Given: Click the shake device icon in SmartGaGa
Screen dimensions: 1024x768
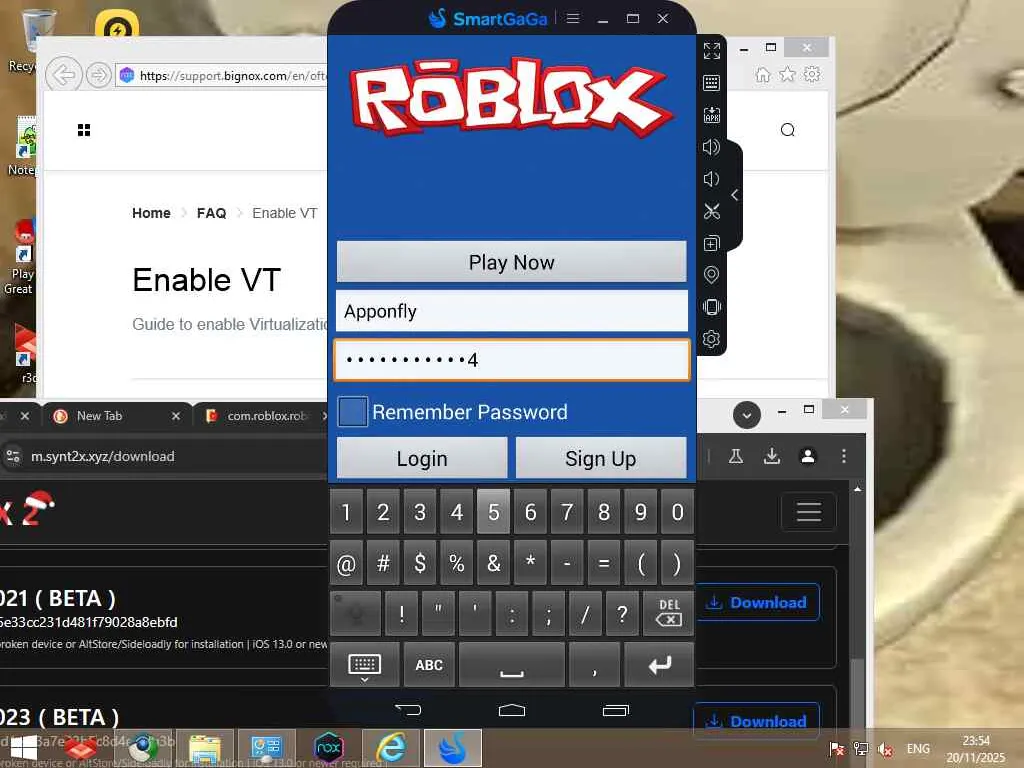Looking at the screenshot, I should click(x=712, y=307).
